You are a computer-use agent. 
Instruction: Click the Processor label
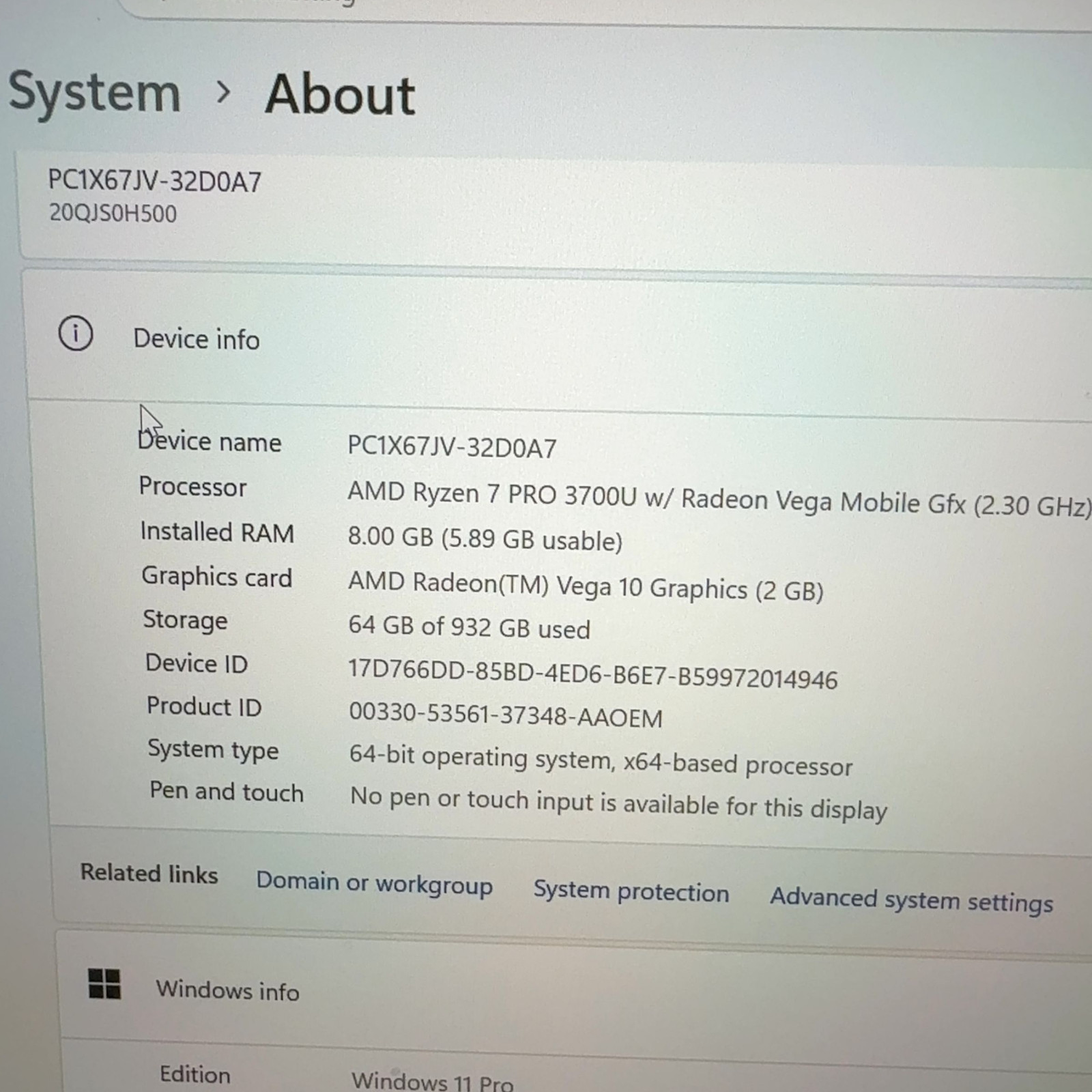coord(192,487)
